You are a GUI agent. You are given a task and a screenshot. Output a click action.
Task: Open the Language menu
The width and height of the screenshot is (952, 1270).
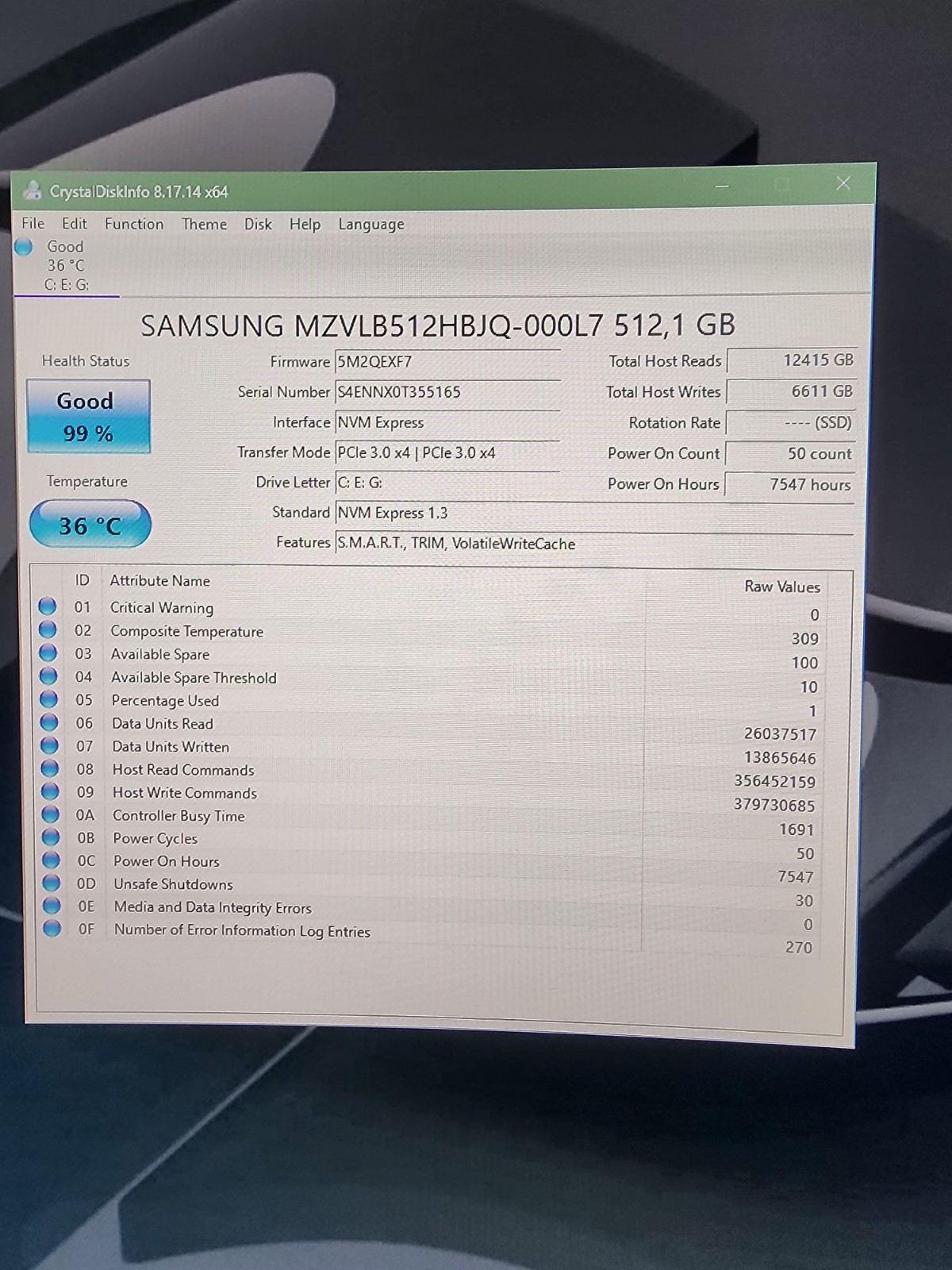coord(371,225)
